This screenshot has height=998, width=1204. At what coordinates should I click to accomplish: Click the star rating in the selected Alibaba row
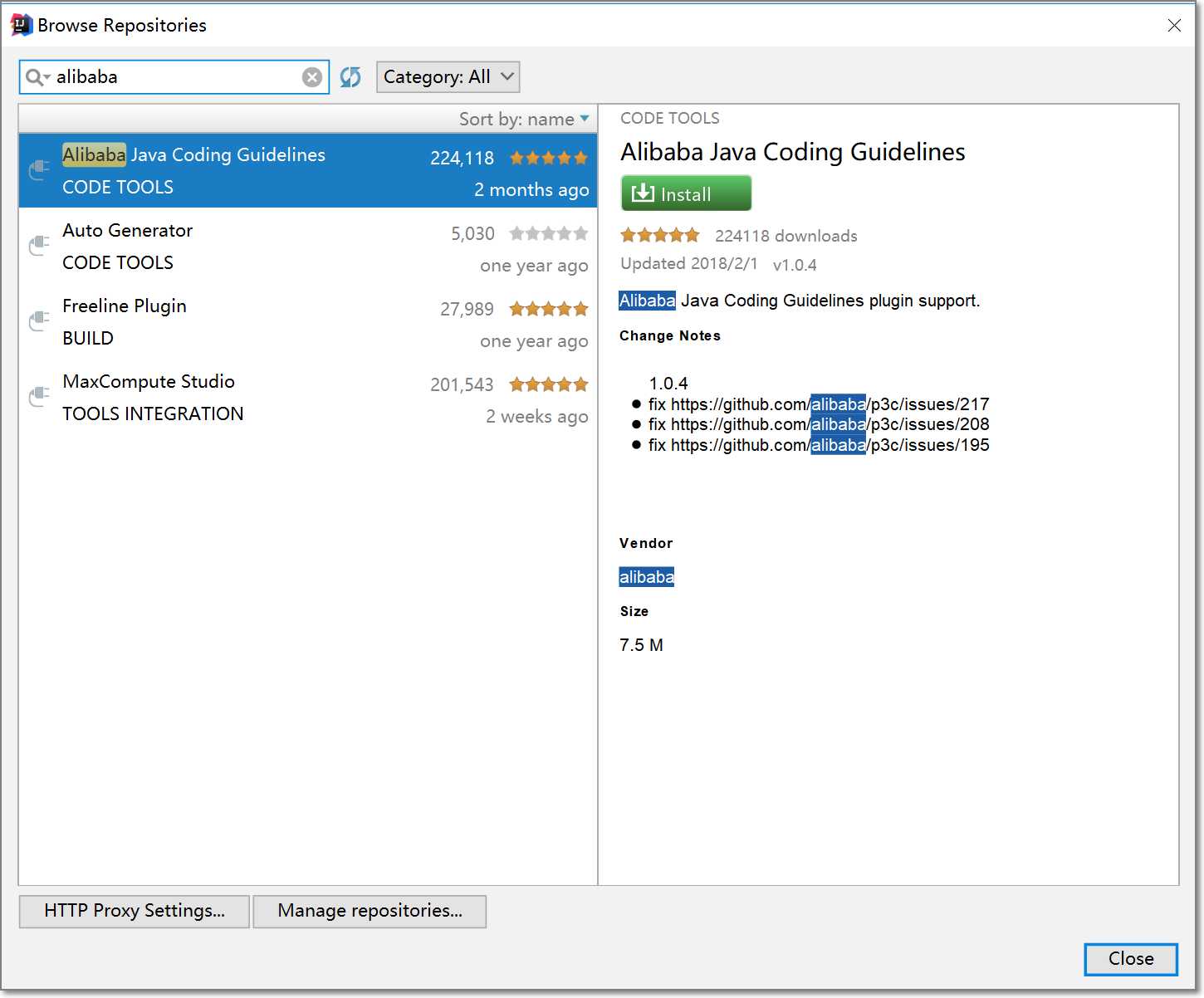pyautogui.click(x=549, y=158)
